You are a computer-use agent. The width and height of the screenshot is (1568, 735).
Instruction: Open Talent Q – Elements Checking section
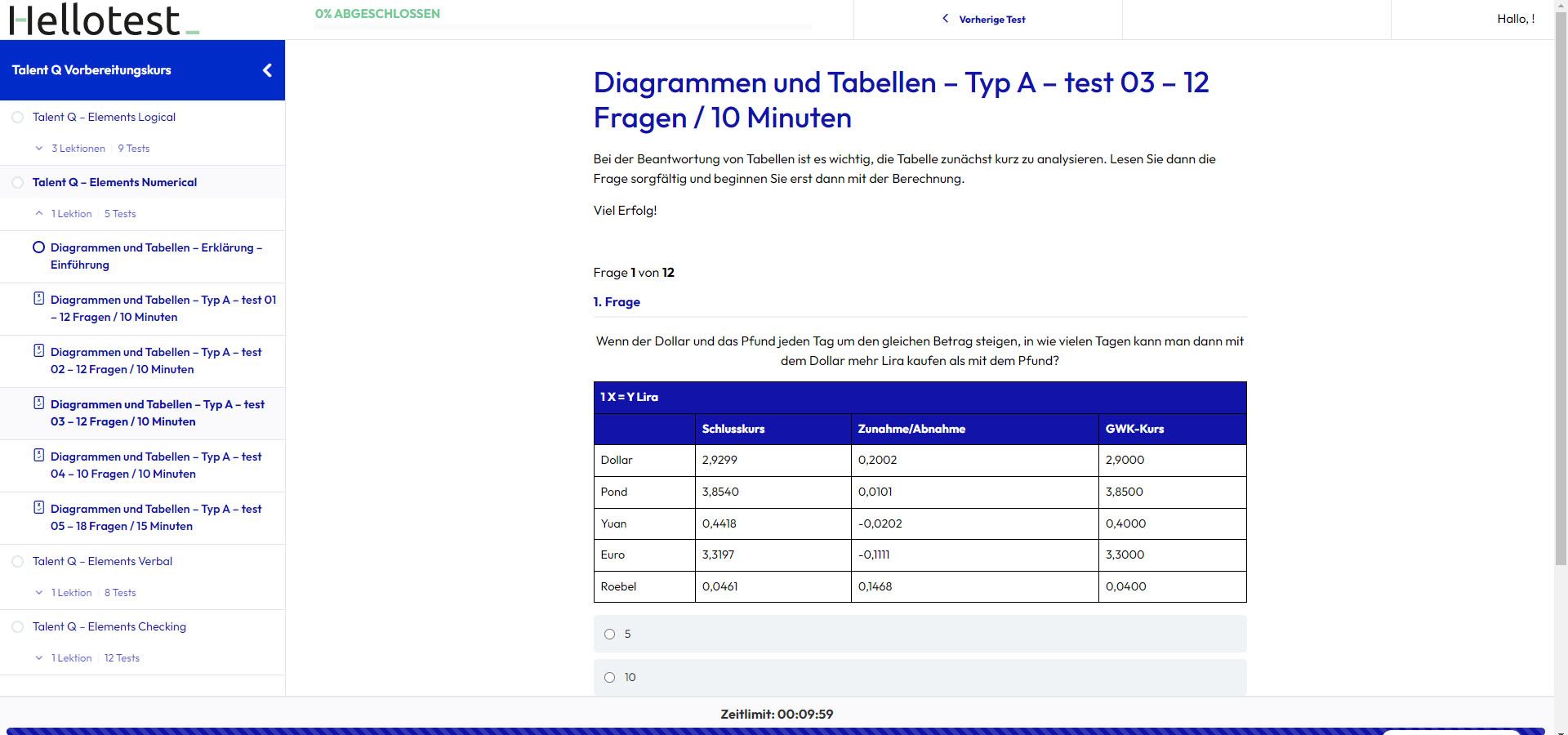pos(109,626)
